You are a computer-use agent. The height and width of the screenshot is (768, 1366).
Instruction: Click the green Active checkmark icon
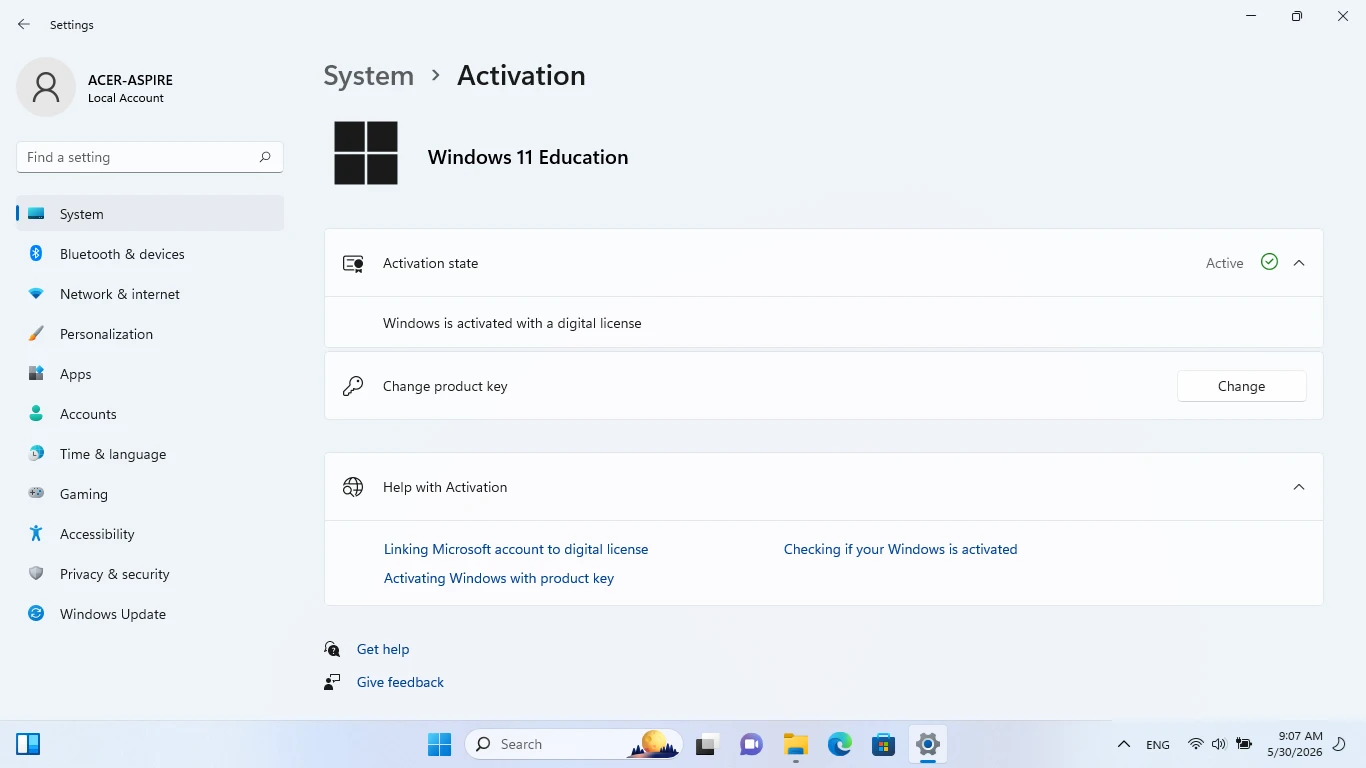point(1269,262)
